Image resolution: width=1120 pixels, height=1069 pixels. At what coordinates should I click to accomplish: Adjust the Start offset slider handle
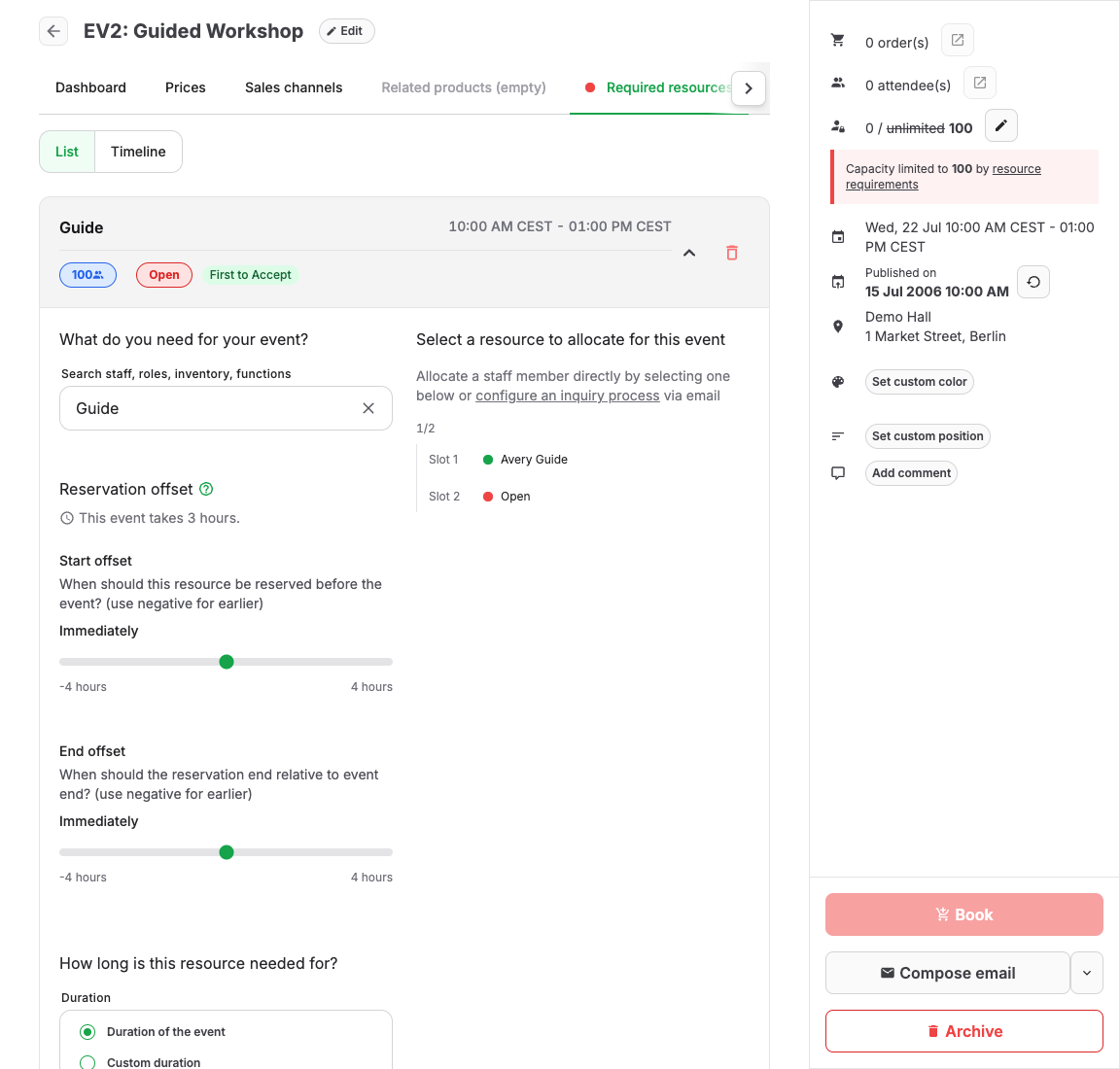tap(227, 662)
